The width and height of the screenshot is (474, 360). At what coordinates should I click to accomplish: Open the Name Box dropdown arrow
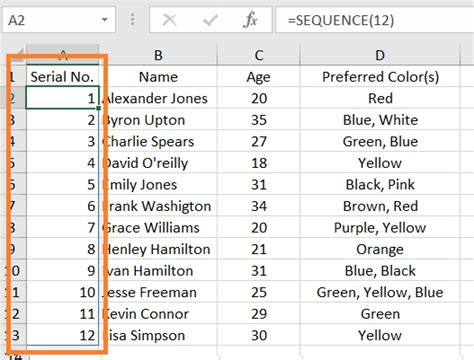click(x=105, y=20)
